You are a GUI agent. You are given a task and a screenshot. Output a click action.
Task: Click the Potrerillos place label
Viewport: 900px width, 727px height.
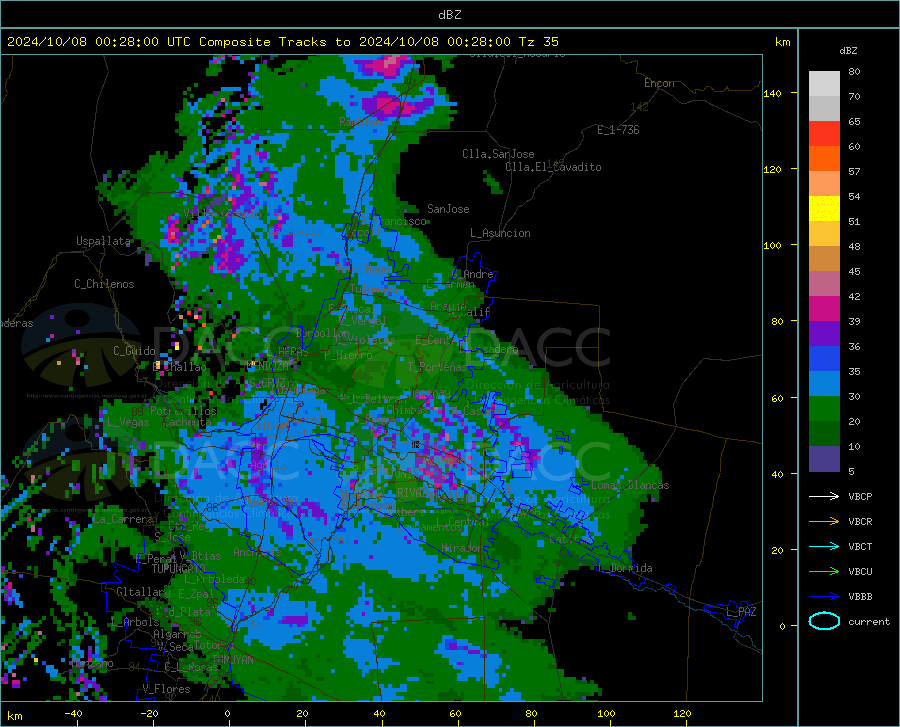pos(183,411)
